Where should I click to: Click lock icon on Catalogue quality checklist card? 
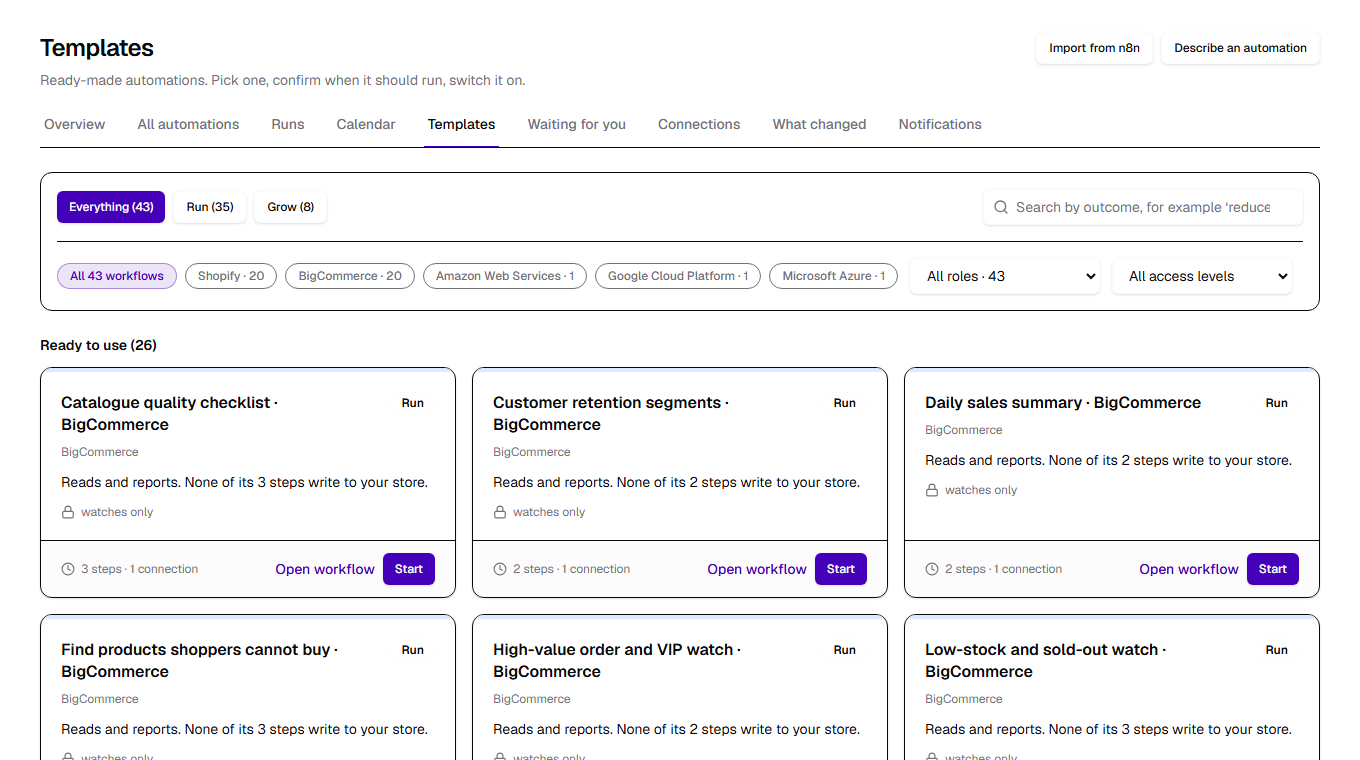pyautogui.click(x=68, y=512)
